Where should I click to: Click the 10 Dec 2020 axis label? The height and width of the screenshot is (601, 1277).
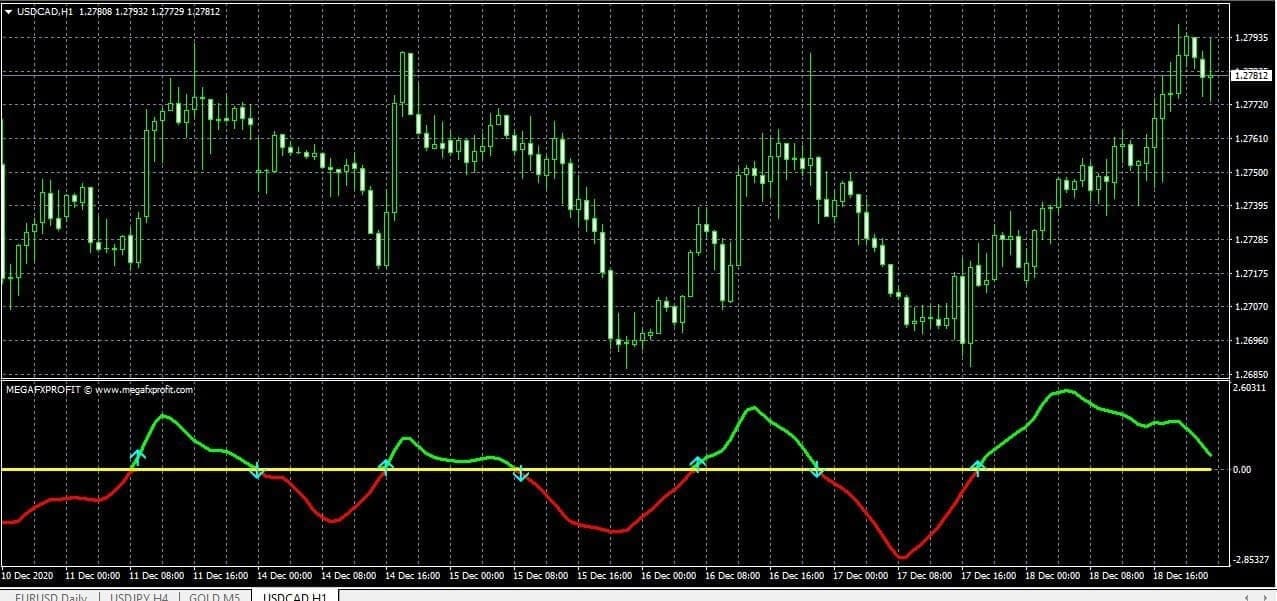[x=29, y=575]
